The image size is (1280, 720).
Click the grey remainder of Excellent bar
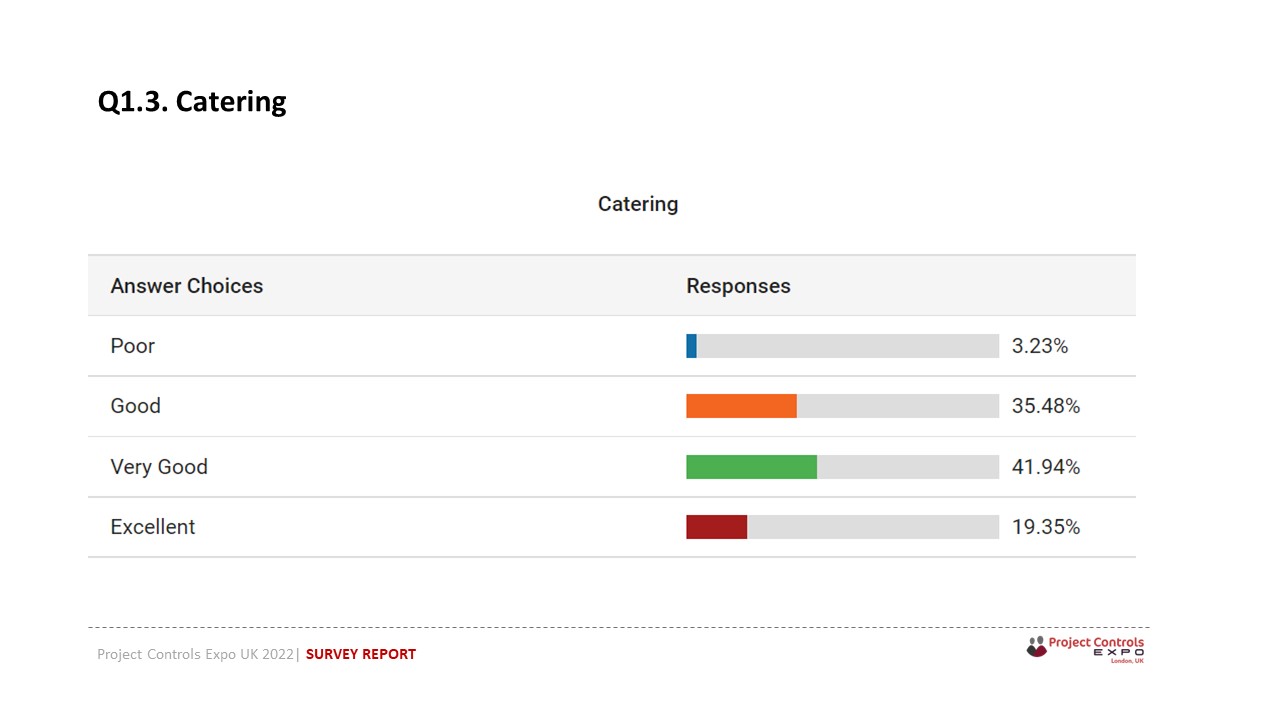coord(873,527)
